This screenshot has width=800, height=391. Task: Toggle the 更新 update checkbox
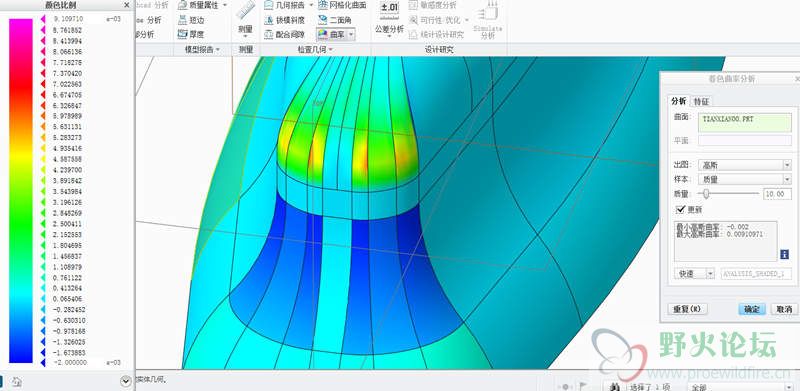coord(680,209)
